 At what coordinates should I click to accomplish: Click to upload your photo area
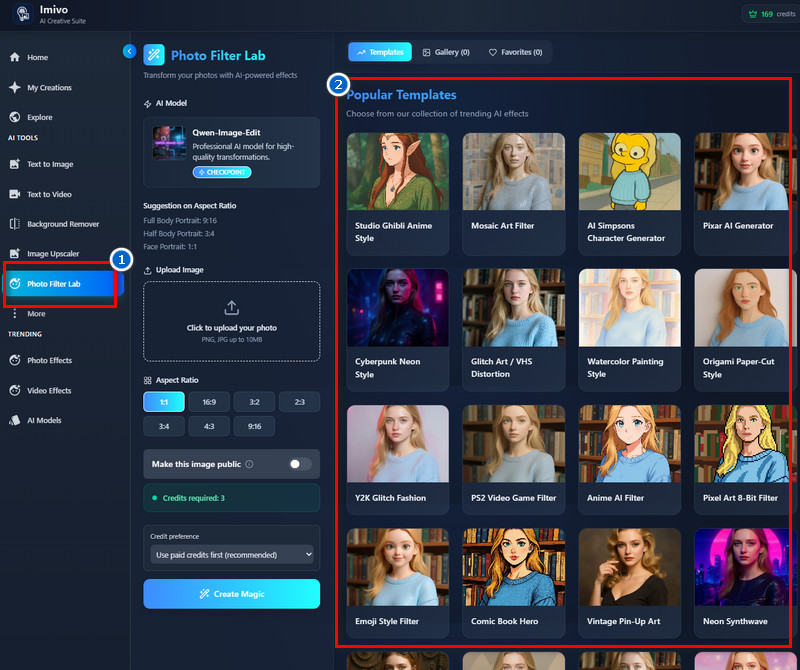(x=232, y=321)
